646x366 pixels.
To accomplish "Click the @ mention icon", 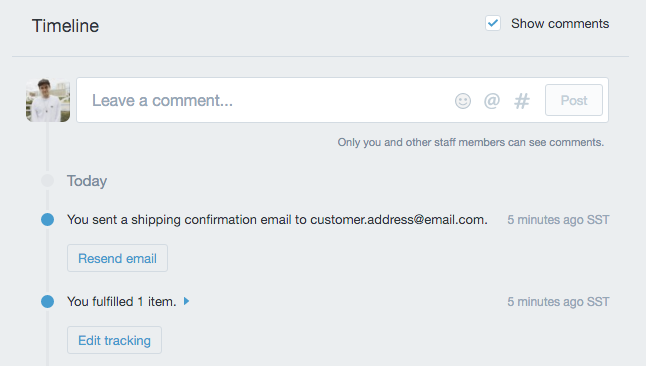I will [492, 101].
